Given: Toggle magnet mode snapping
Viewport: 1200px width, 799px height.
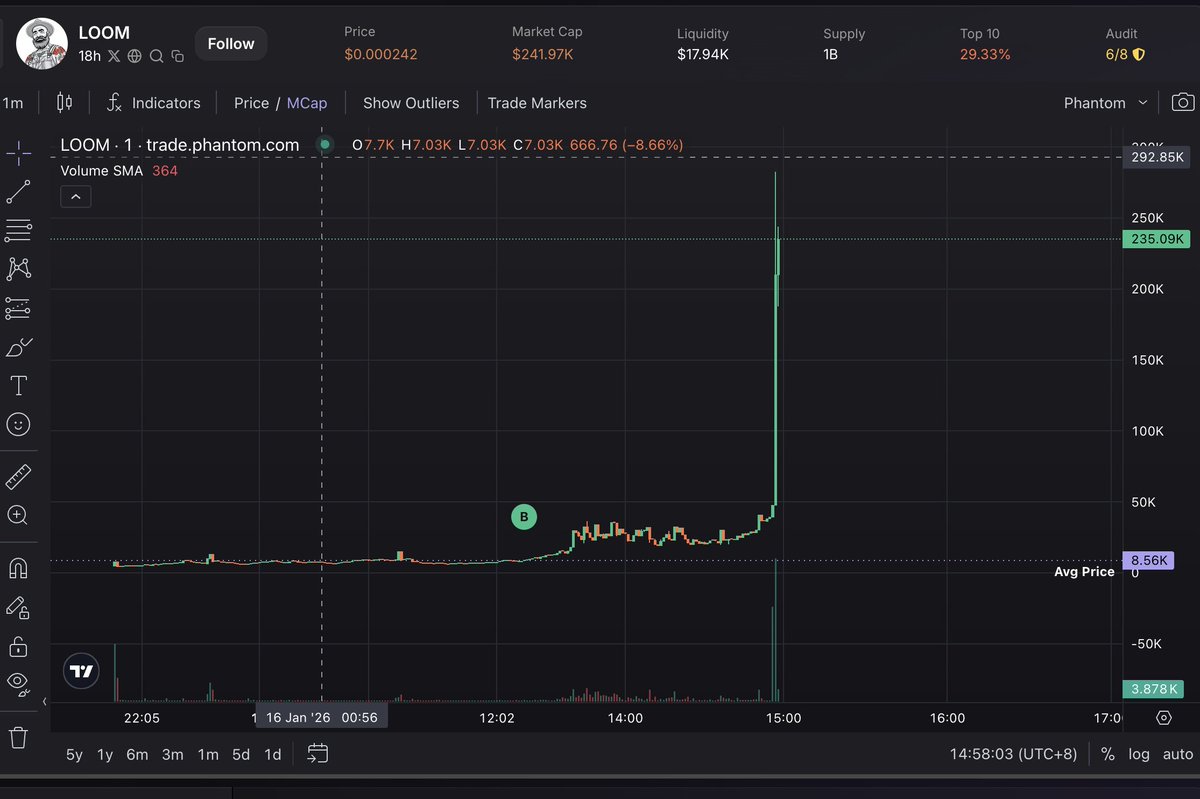Looking at the screenshot, I should click(x=18, y=568).
